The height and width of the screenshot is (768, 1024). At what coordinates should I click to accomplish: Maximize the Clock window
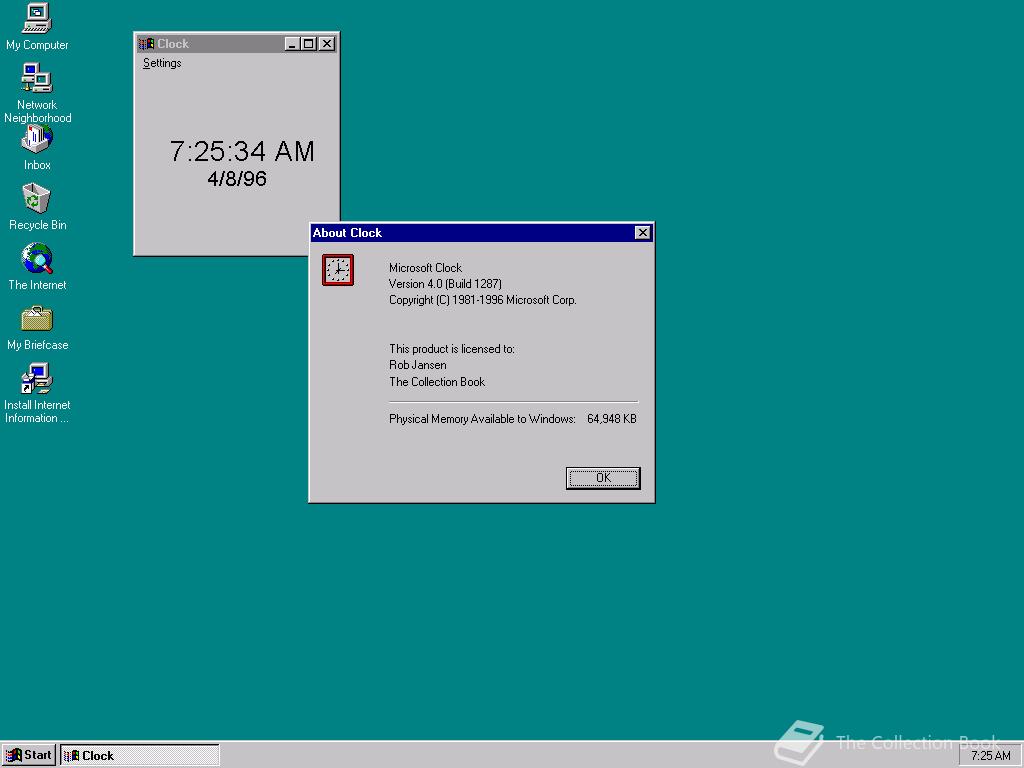[308, 44]
